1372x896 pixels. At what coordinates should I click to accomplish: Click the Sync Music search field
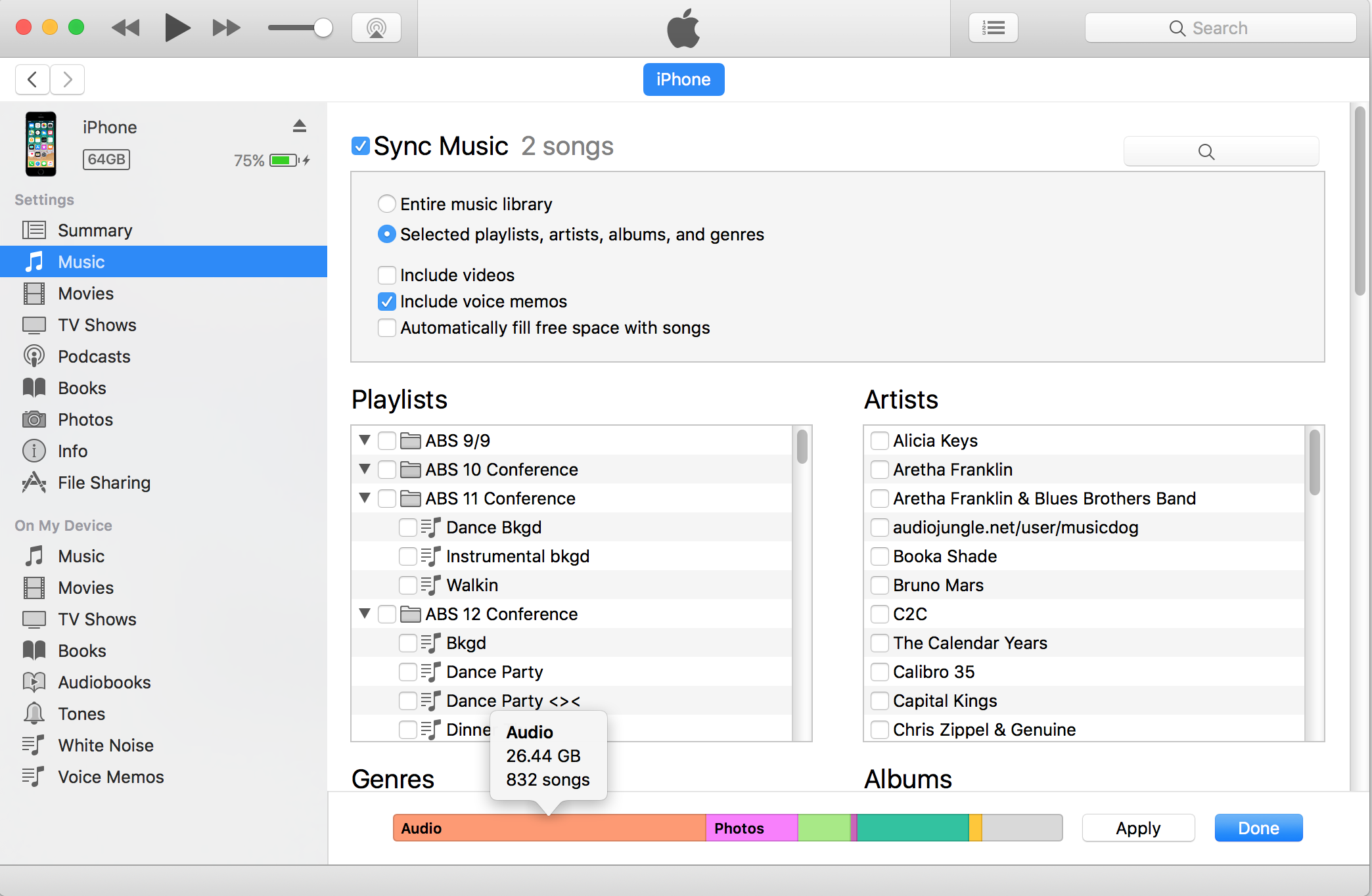pos(1221,151)
